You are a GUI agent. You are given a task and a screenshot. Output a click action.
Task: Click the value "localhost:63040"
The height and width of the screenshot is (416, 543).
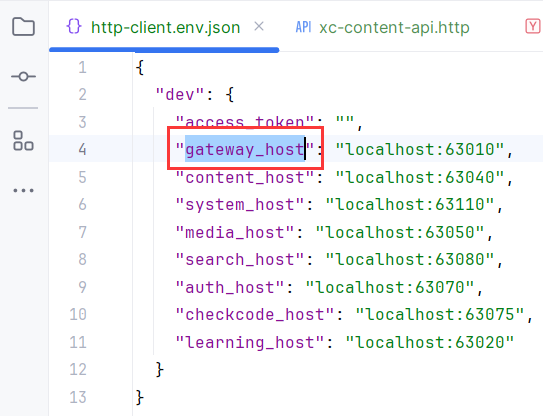click(x=420, y=177)
